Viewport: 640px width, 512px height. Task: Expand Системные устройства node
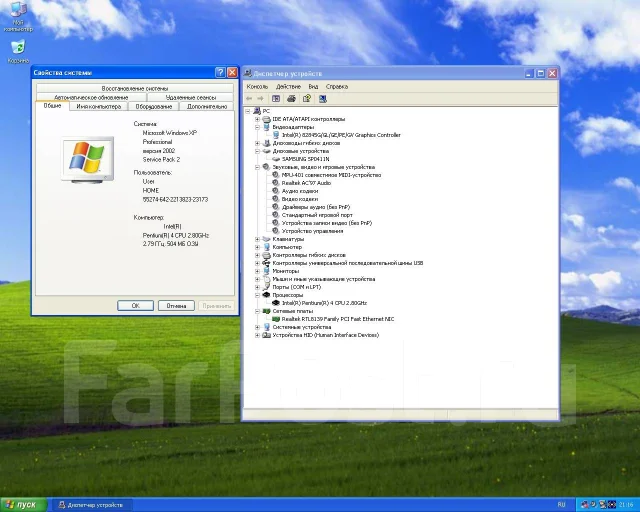pos(258,327)
